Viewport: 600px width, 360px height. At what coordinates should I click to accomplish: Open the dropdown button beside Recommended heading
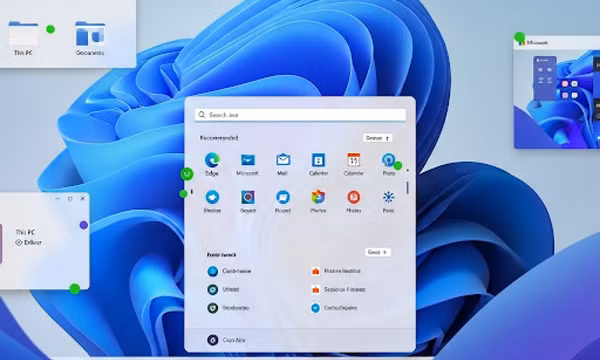click(x=377, y=138)
